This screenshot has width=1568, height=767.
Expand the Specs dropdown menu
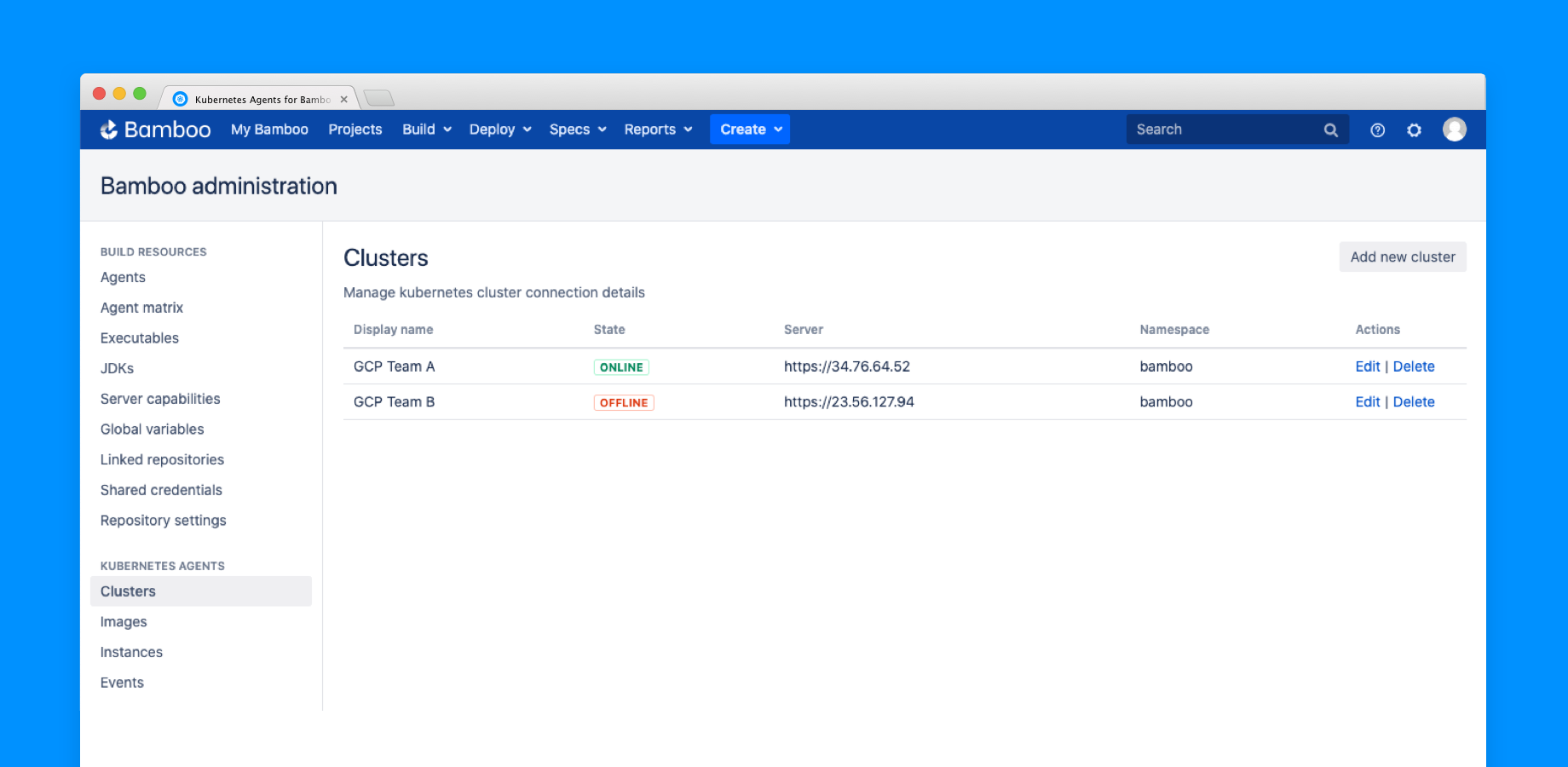click(578, 130)
